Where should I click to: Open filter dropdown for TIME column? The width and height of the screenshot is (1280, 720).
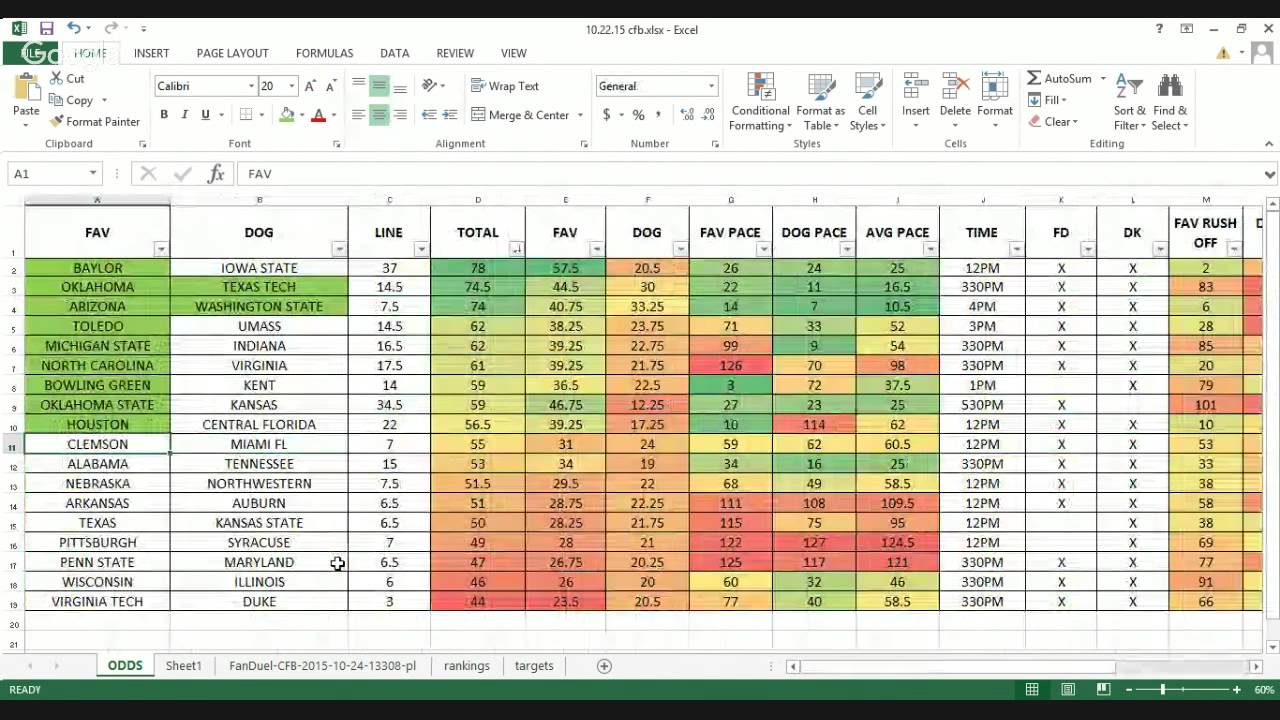point(1016,249)
